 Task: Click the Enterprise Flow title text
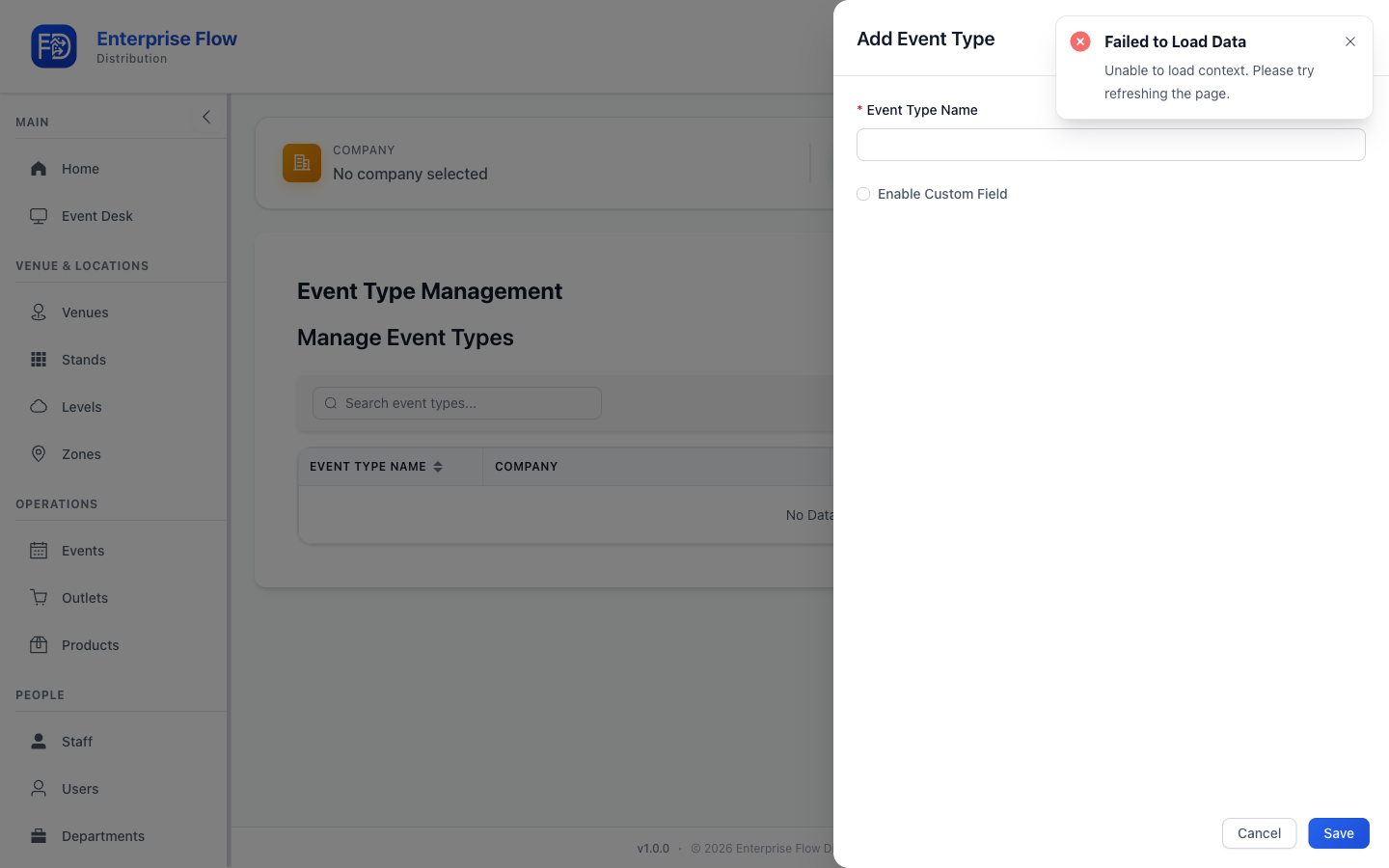click(x=167, y=39)
